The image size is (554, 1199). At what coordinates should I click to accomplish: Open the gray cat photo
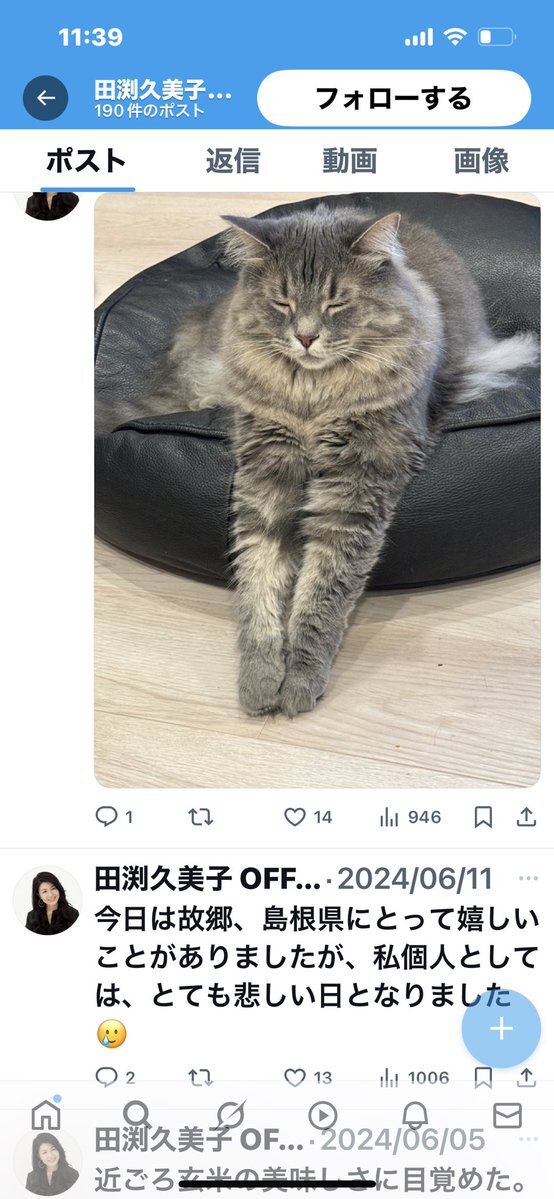point(318,489)
